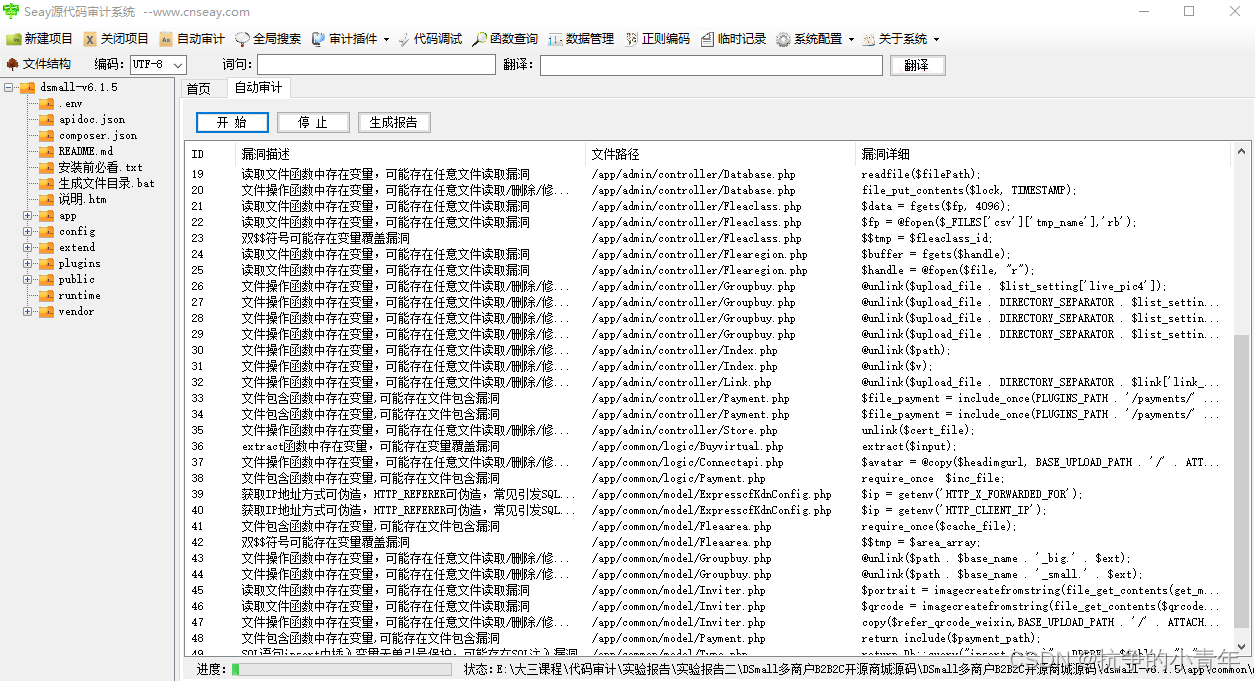Click the scroll up arrow of results list
This screenshot has height=681, width=1255.
(1242, 151)
